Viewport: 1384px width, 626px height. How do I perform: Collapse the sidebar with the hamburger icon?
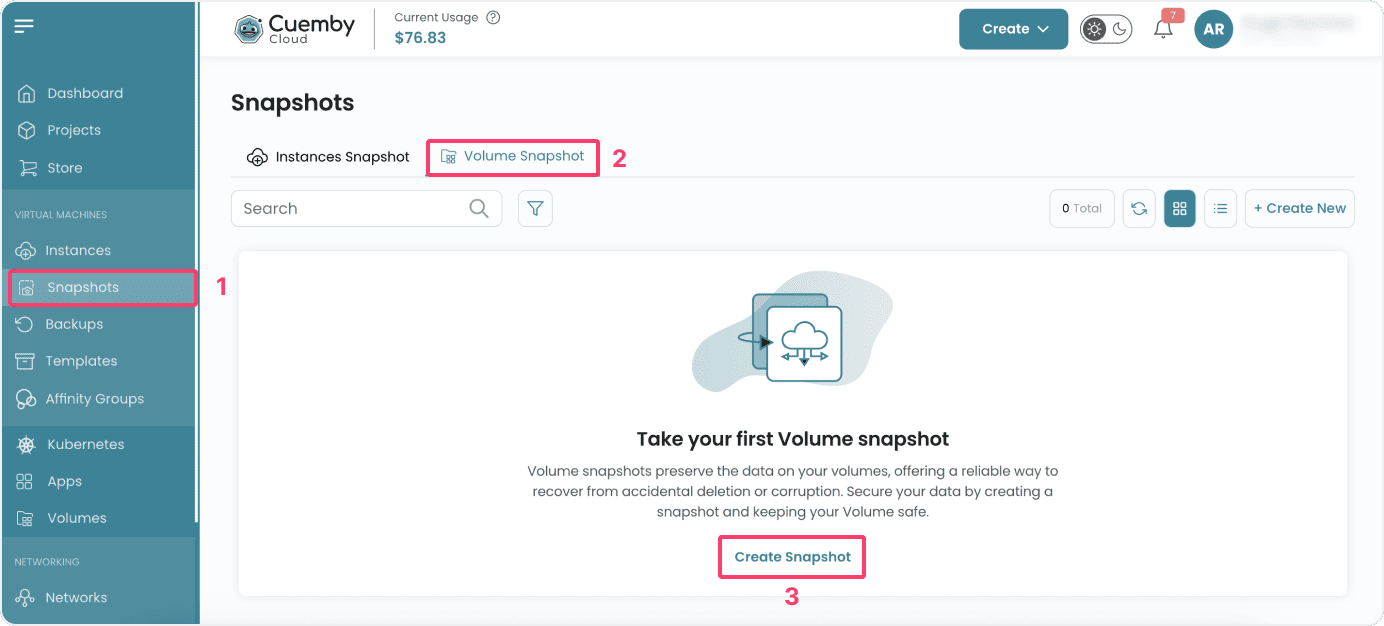coord(24,26)
